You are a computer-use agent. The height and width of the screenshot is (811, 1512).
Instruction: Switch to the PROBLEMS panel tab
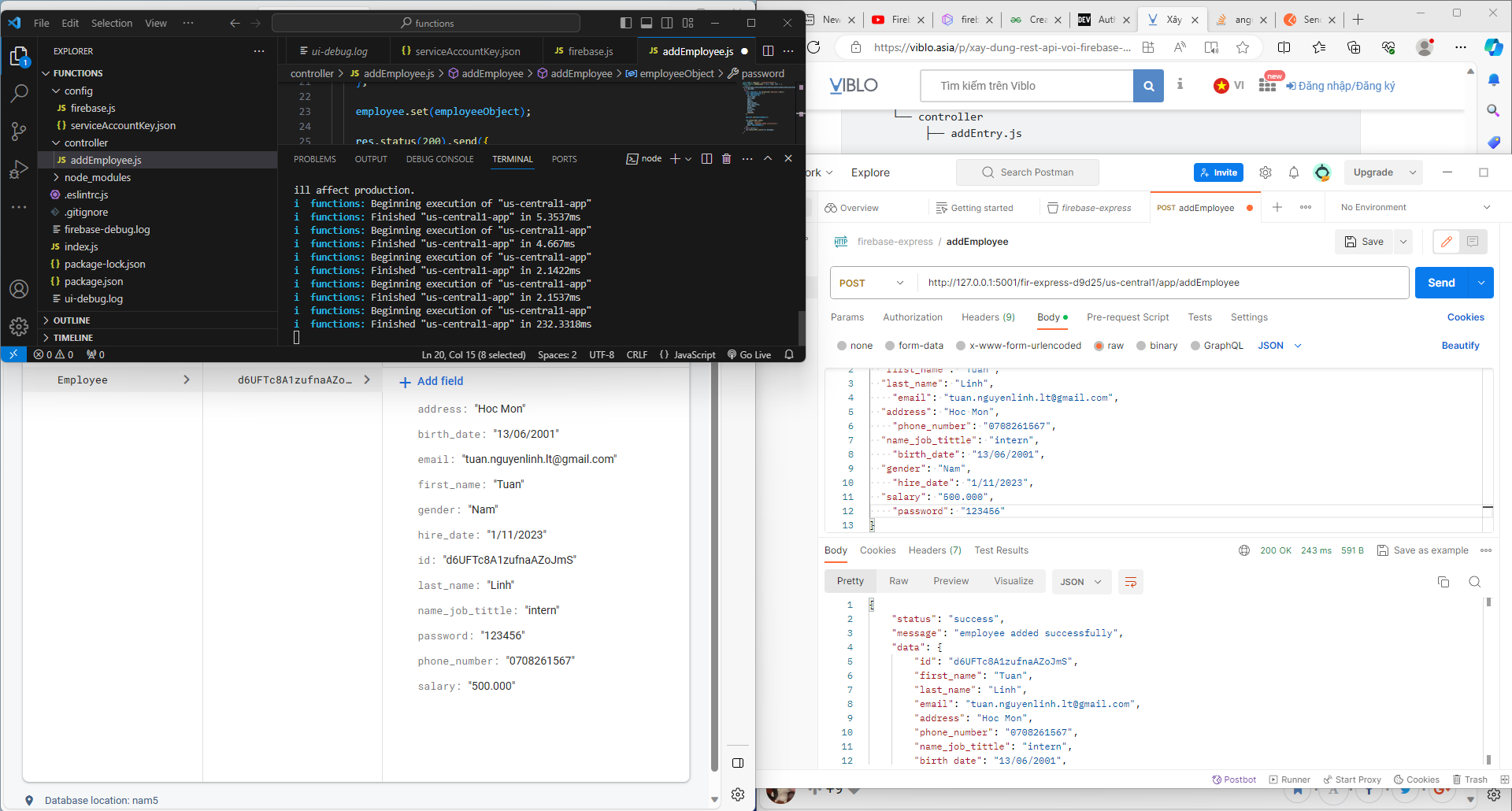(314, 159)
